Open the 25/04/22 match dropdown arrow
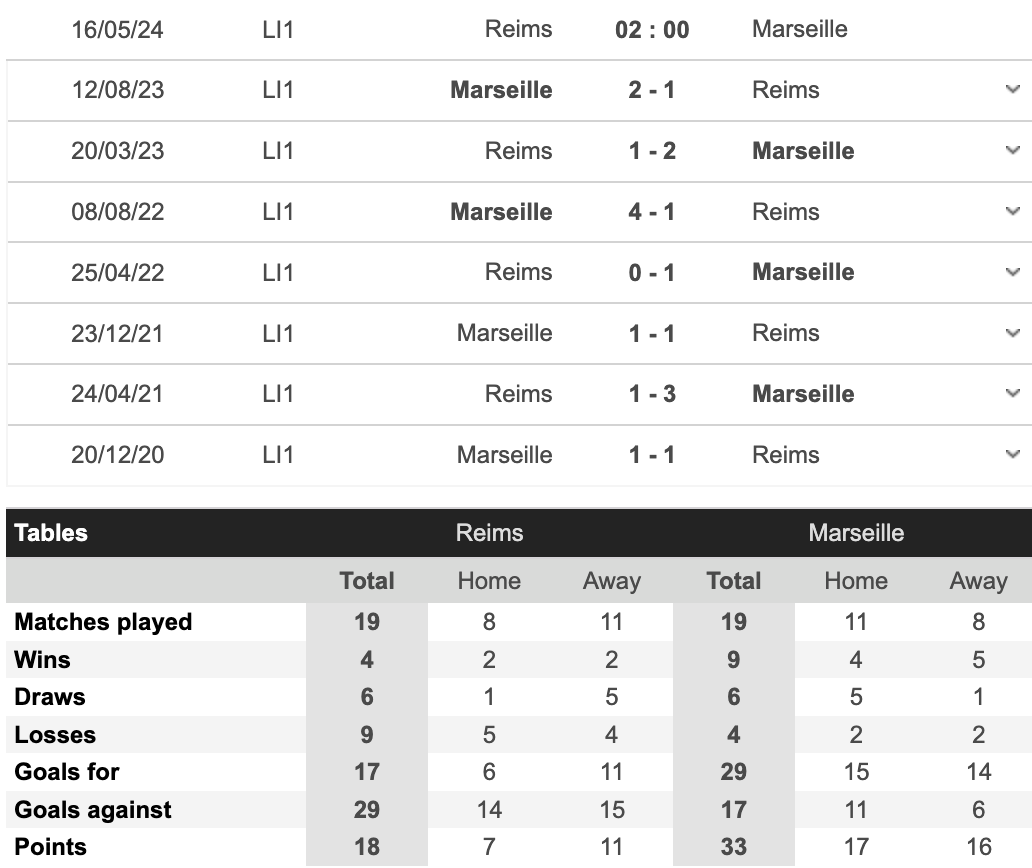This screenshot has height=868, width=1032. (1011, 272)
